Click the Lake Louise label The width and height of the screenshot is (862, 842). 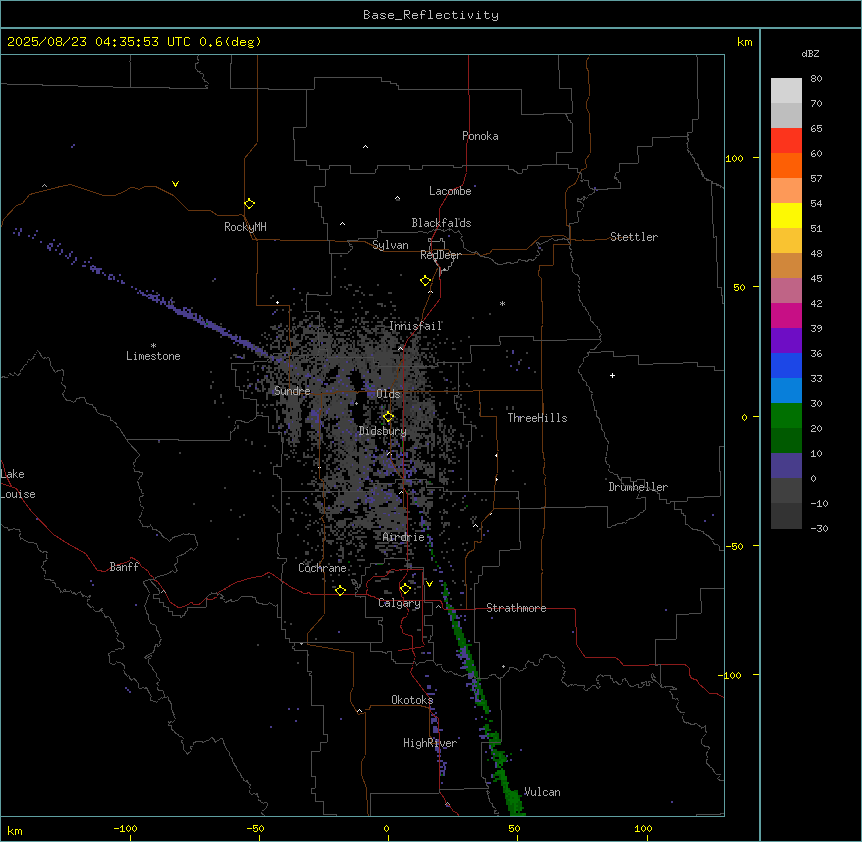[x=18, y=484]
